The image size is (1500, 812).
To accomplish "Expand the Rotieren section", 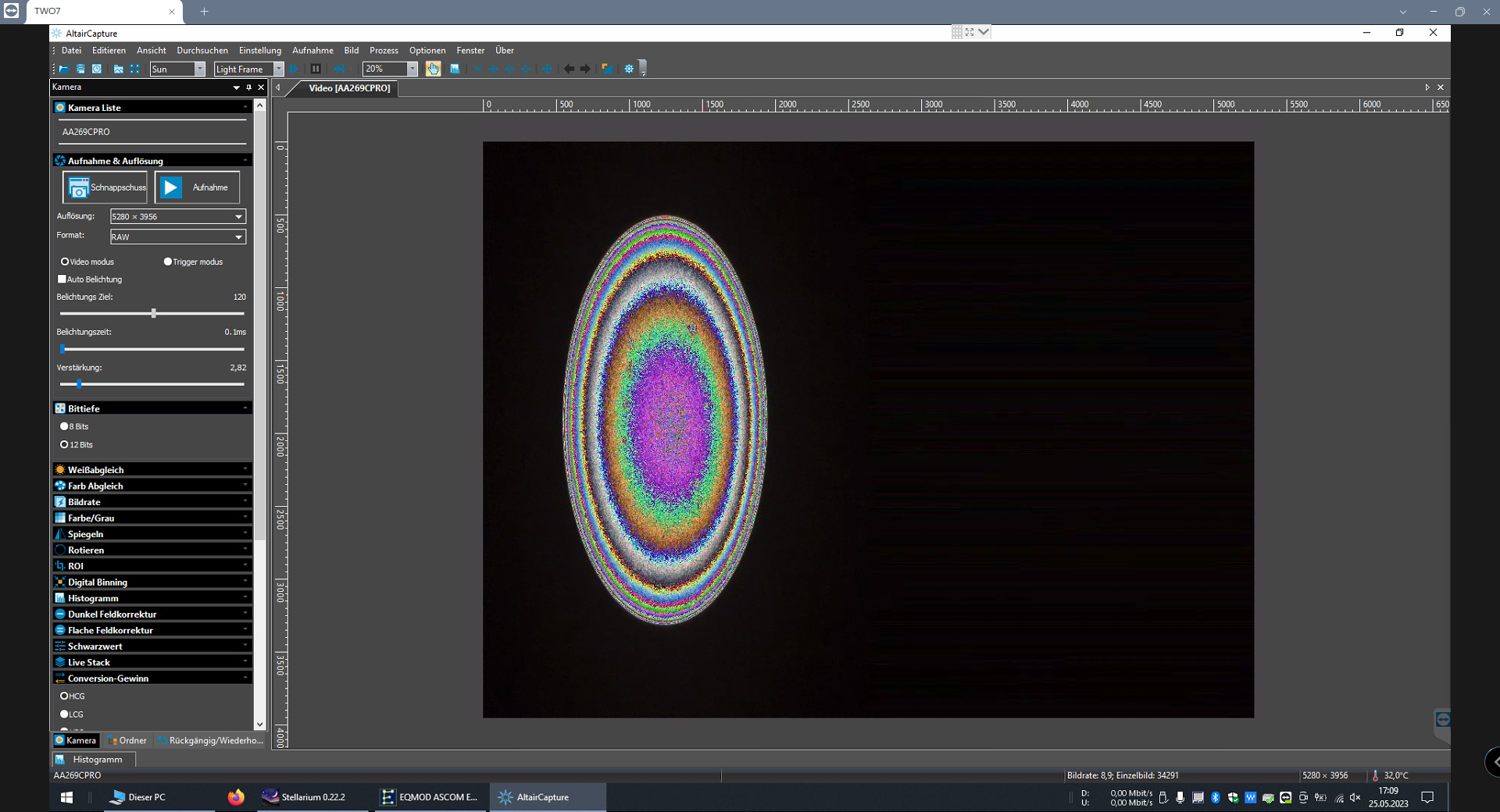I will (x=152, y=550).
